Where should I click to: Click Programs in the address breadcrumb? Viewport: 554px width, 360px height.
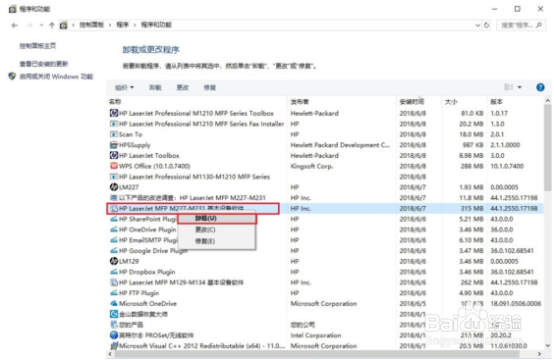pyautogui.click(x=123, y=25)
